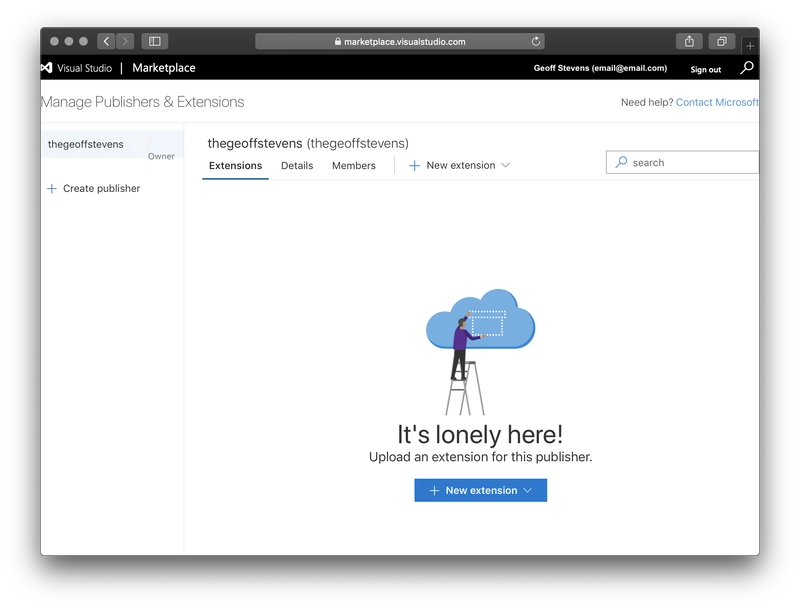Click the Upload an extension for this publisher text
Viewport: 800px width, 609px height.
(x=480, y=456)
